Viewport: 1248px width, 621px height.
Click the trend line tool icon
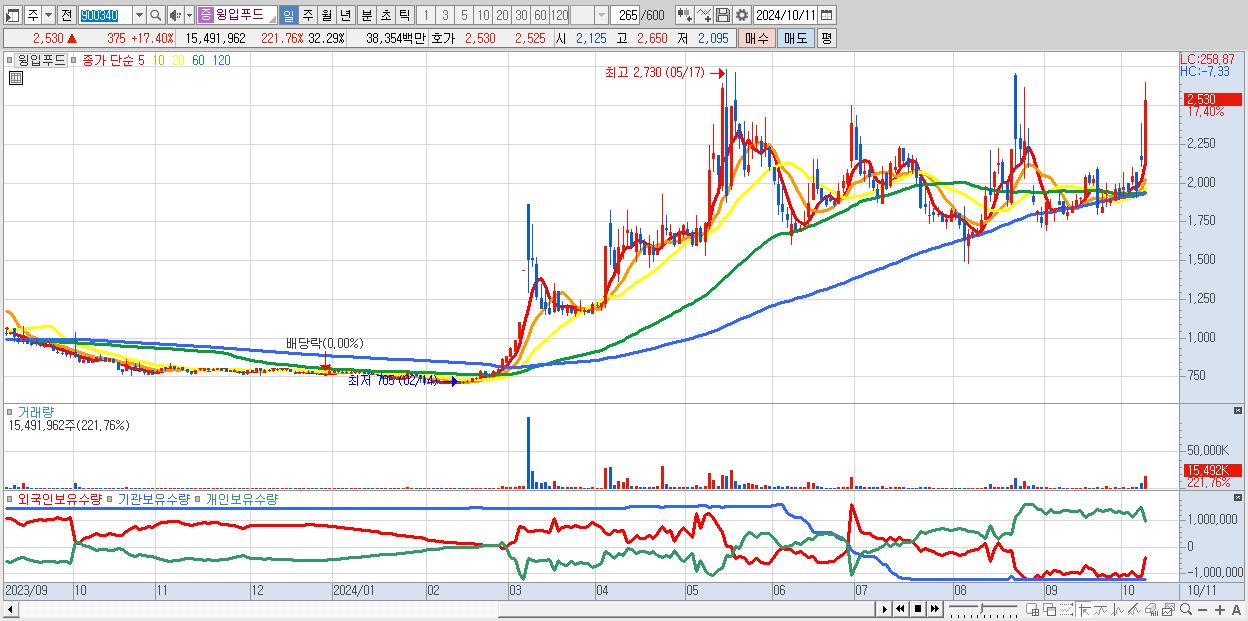[x=1101, y=610]
